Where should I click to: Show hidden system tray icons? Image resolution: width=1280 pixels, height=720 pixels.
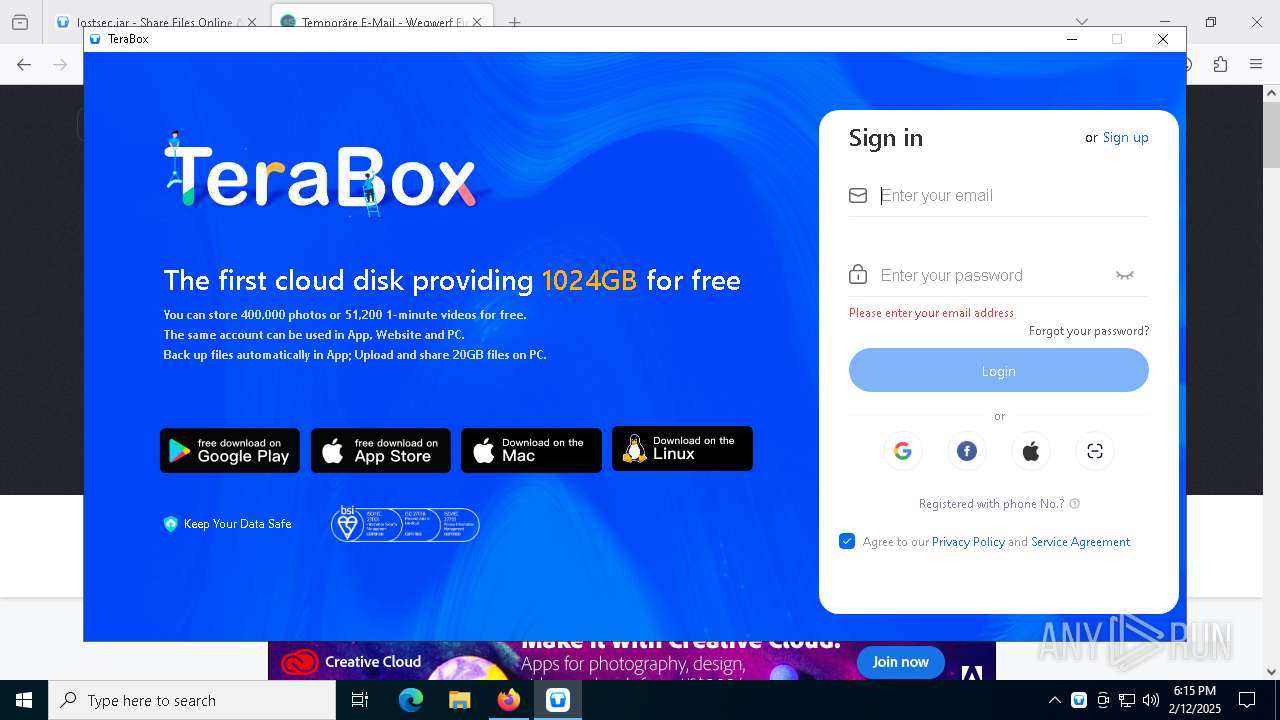1054,700
